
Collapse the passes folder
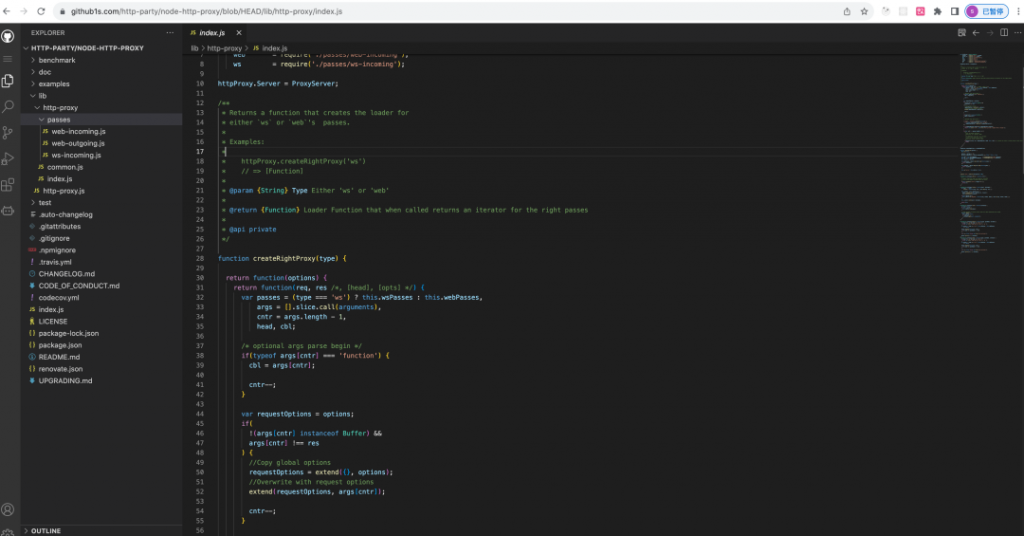(102, 119)
